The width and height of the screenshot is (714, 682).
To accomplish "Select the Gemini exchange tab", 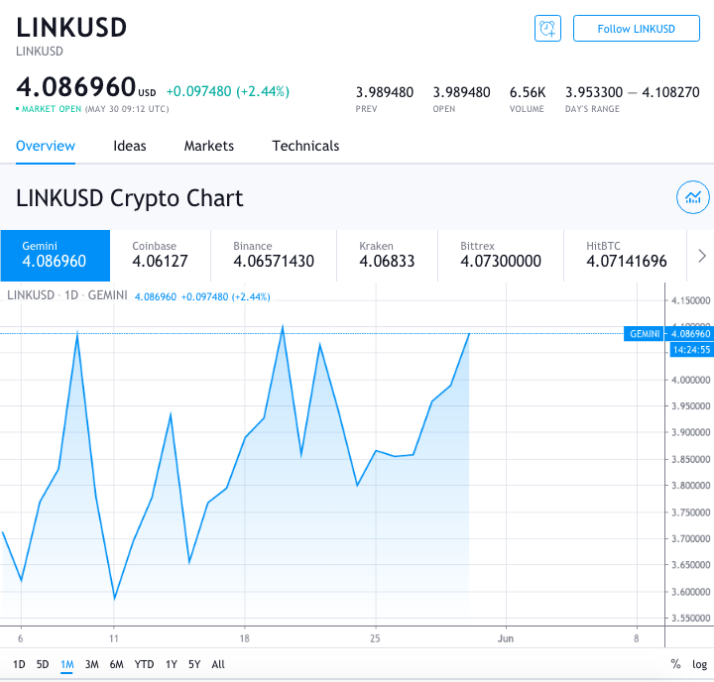I will 55,255.
